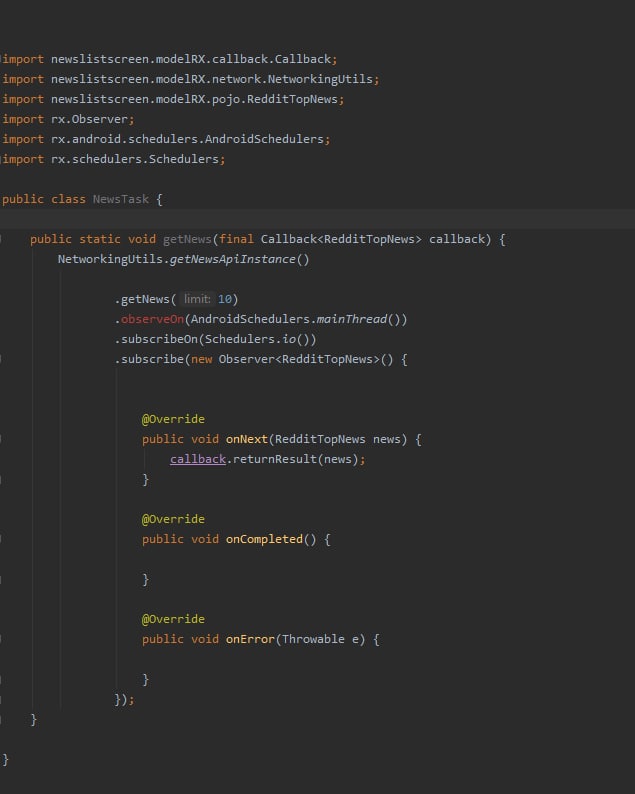Image resolution: width=635 pixels, height=794 pixels.
Task: Click the mainThread() call
Action: (359, 319)
